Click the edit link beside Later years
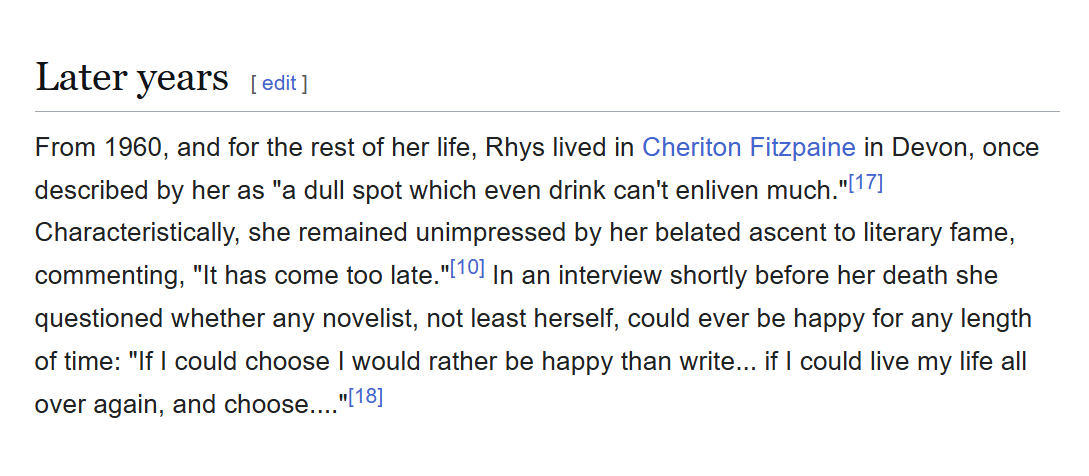This screenshot has width=1089, height=476. point(279,83)
